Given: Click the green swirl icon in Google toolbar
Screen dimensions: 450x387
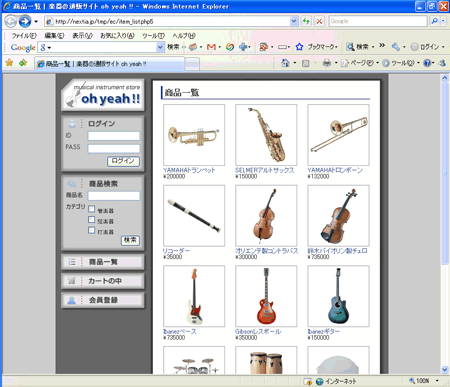Looking at the screenshot, I should pyautogui.click(x=230, y=47).
